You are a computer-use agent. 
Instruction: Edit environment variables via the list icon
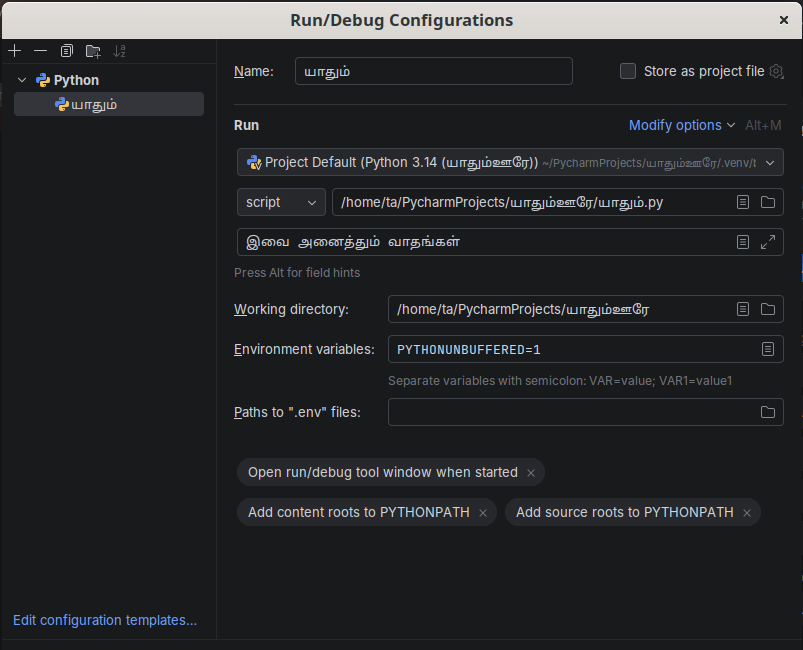click(768, 349)
